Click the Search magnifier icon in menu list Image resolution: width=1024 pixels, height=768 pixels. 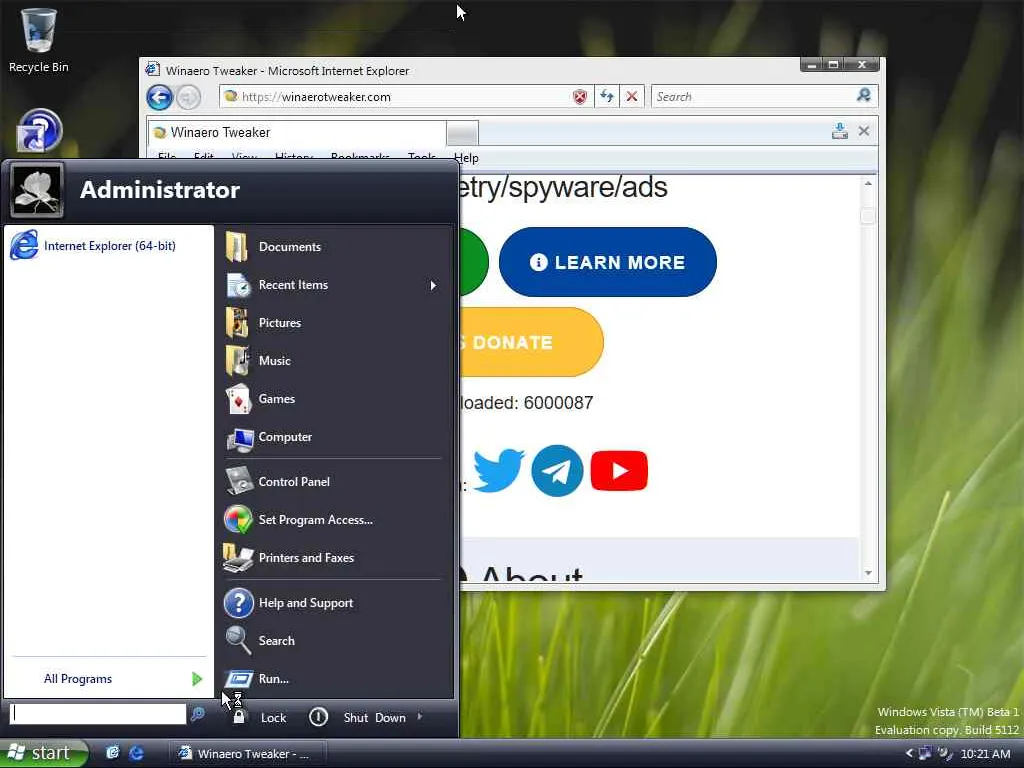pyautogui.click(x=238, y=640)
